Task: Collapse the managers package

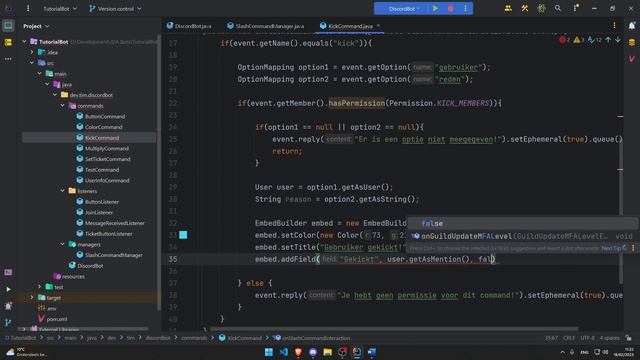Action: pyautogui.click(x=62, y=244)
